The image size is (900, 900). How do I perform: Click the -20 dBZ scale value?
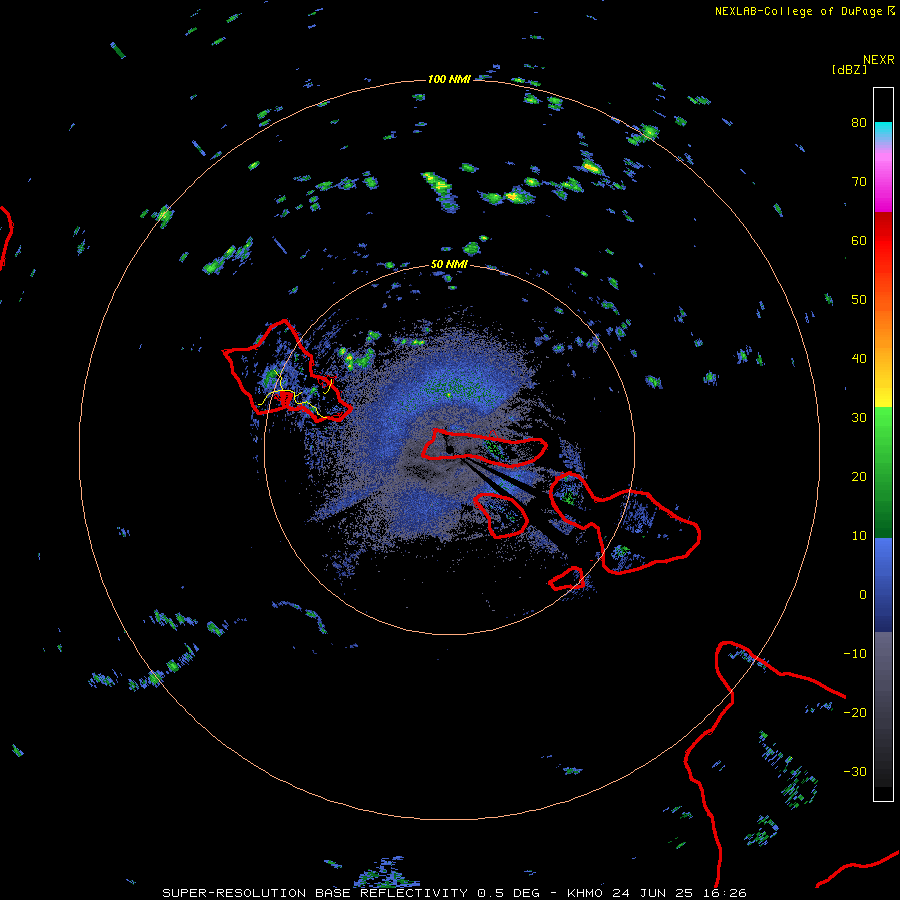(x=855, y=713)
